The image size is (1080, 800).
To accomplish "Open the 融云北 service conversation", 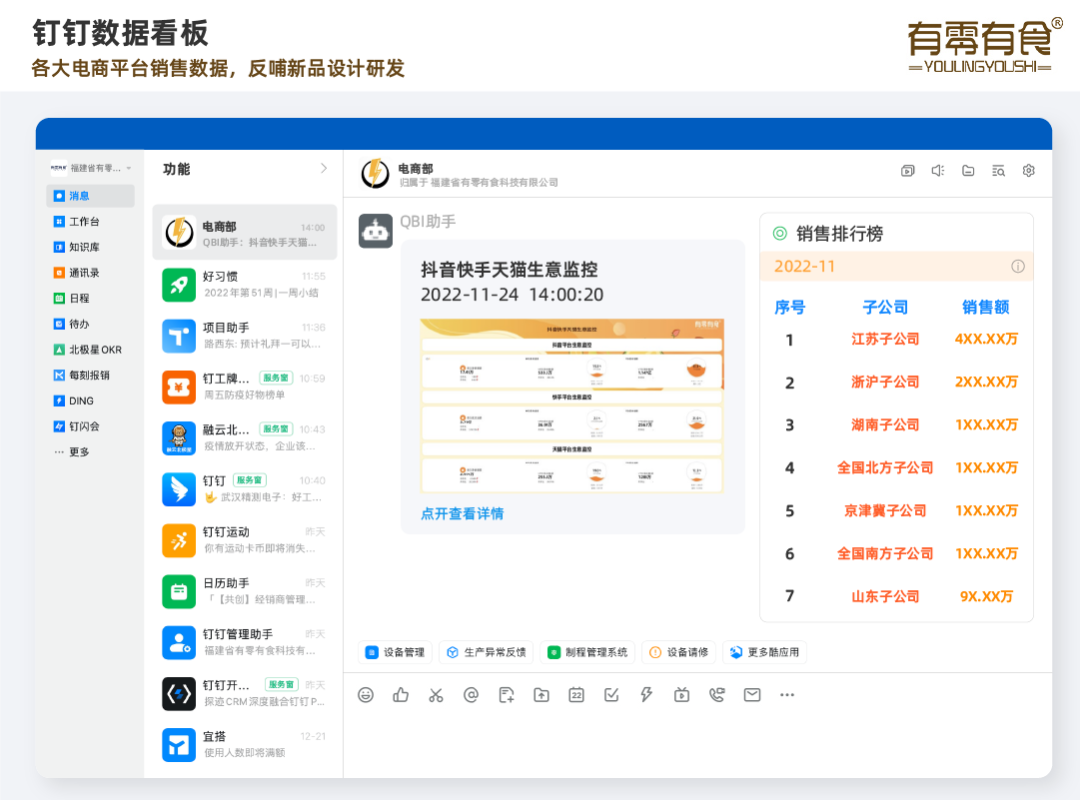I will tap(245, 437).
